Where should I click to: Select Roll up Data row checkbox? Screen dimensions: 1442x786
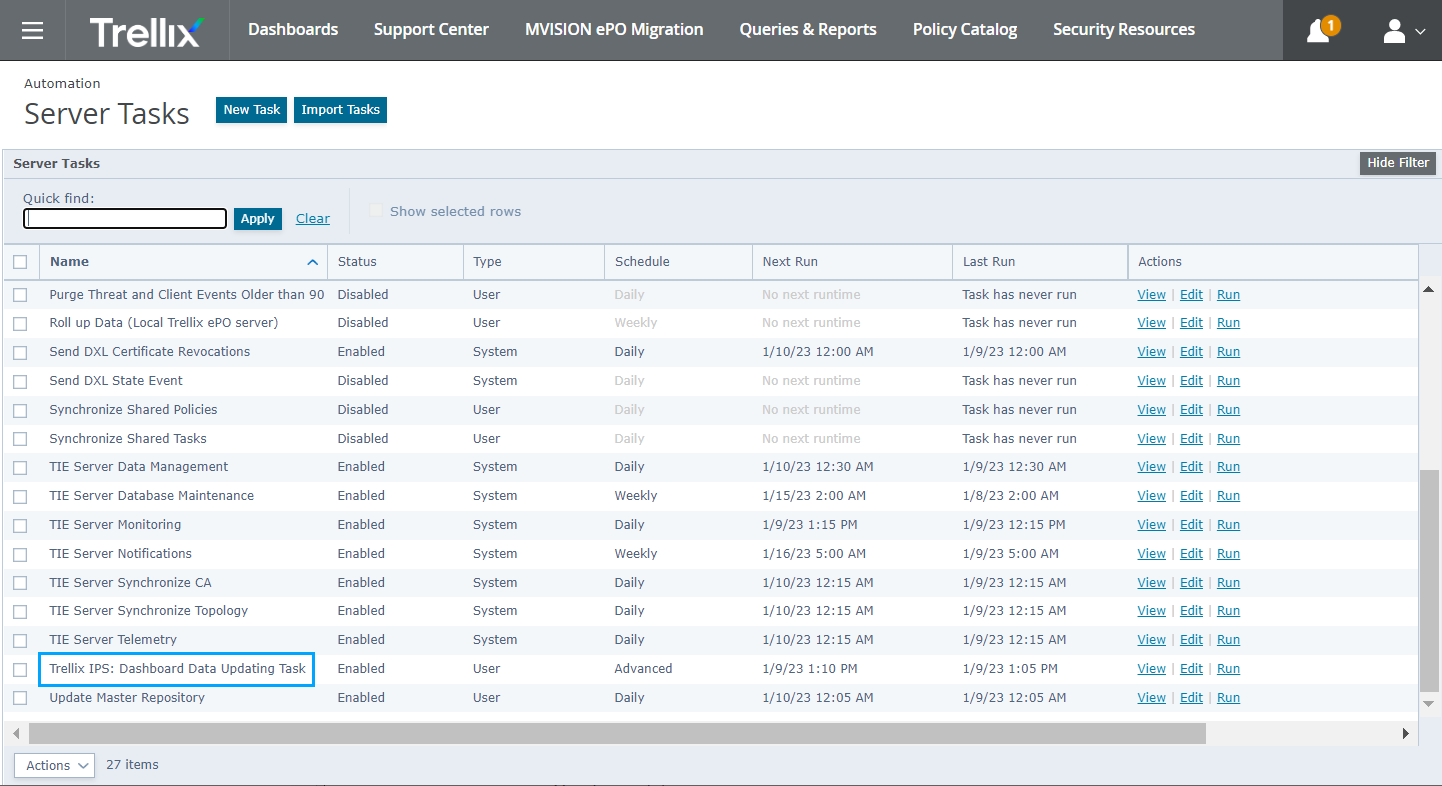(x=20, y=323)
